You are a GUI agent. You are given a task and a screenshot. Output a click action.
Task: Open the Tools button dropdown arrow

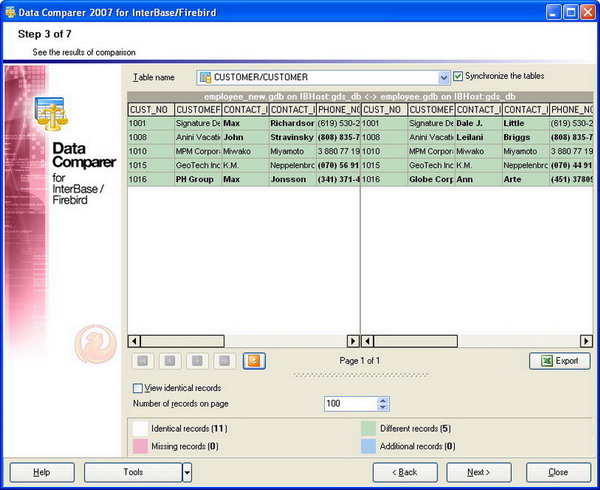tap(187, 472)
